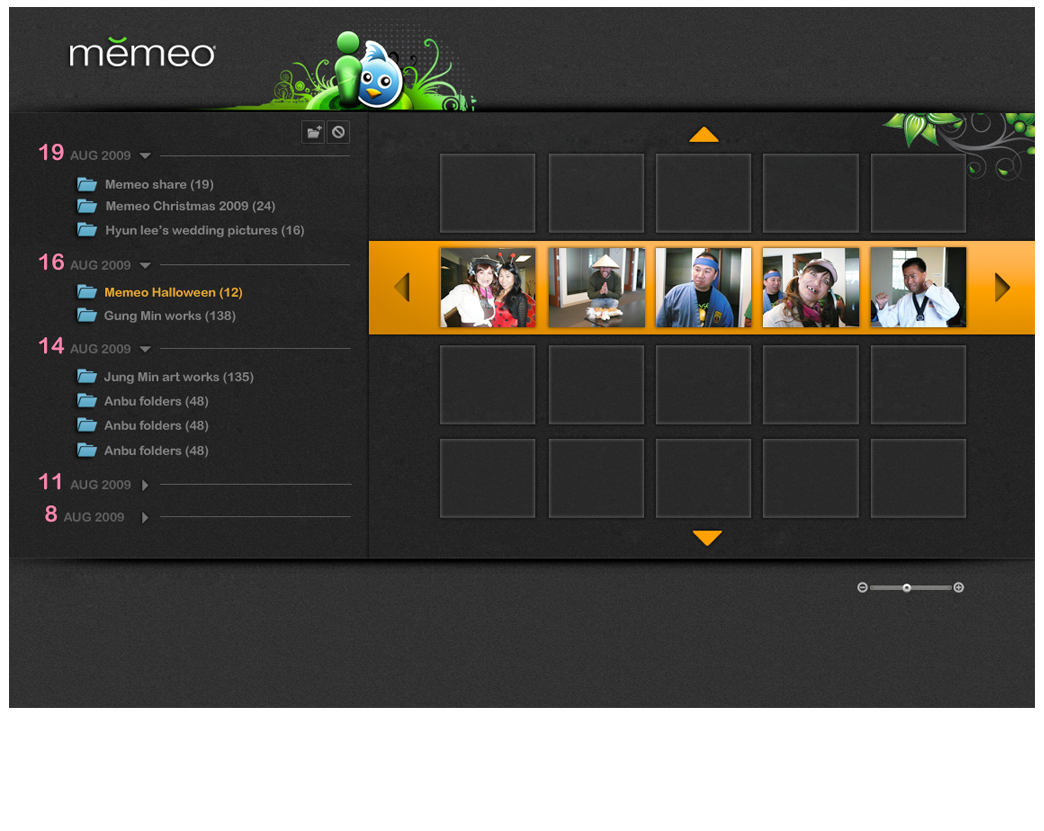This screenshot has height=831, width=1044.
Task: Click the Memeo logo
Action: [x=142, y=53]
